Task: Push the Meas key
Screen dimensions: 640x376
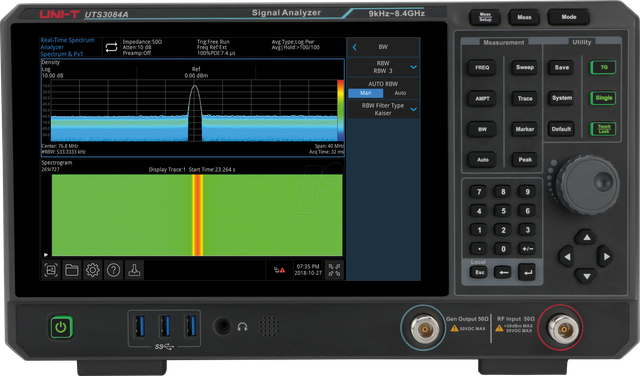Action: point(524,18)
